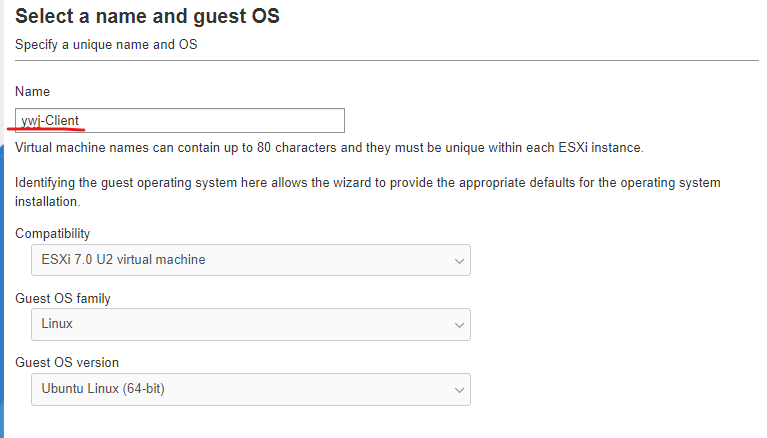
Task: Click the Guest OS version label
Action: (x=67, y=363)
